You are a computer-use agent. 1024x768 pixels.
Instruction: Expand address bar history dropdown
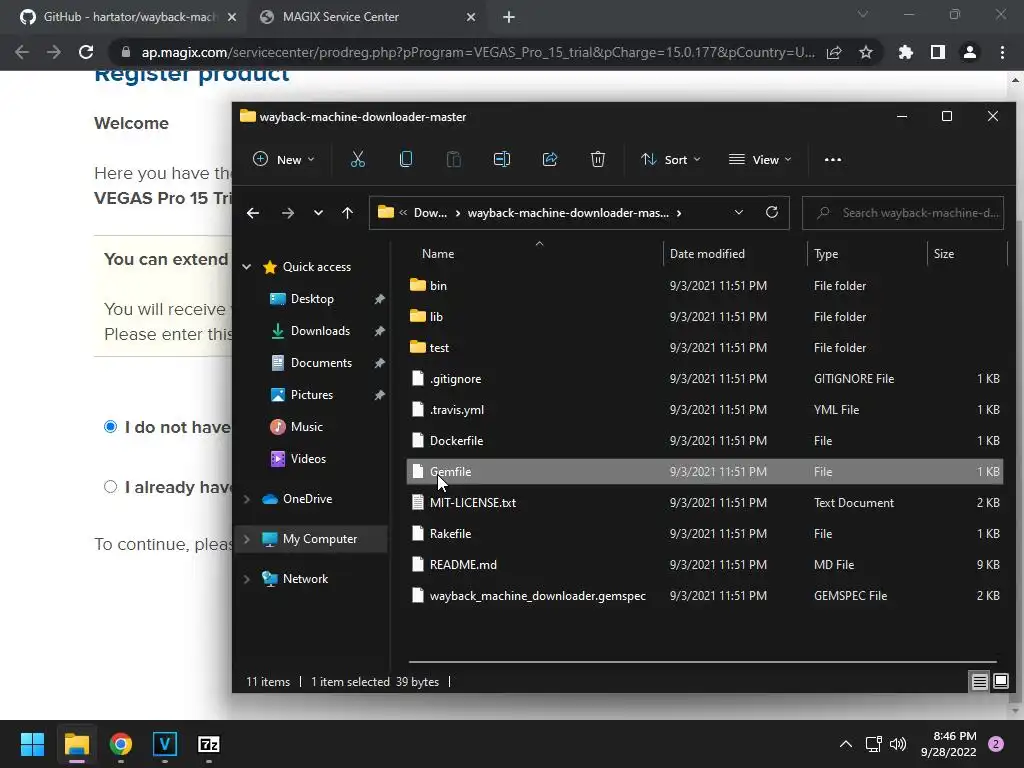[x=739, y=212]
